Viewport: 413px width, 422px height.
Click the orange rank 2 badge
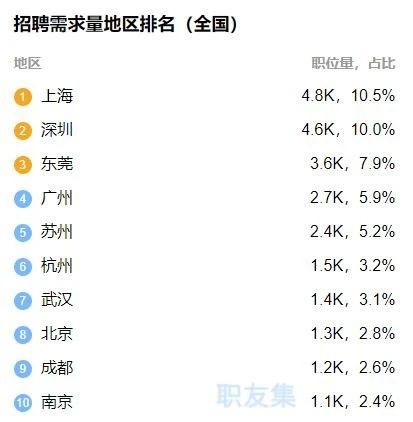[x=23, y=131]
